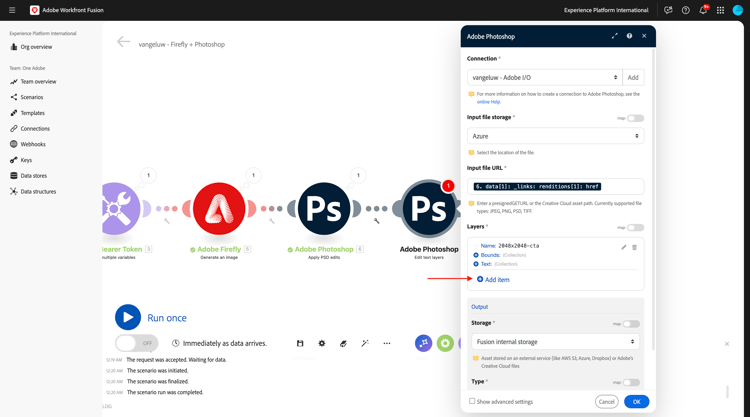This screenshot has width=750, height=417.
Task: Open the Input file storage Azure dropdown
Action: [555, 136]
